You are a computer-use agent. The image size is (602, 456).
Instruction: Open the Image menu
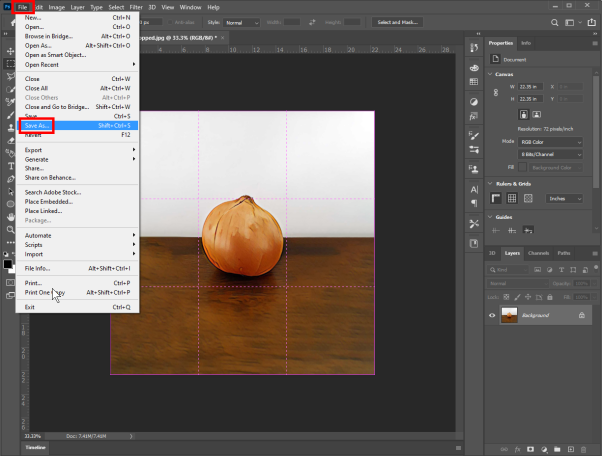[56, 7]
